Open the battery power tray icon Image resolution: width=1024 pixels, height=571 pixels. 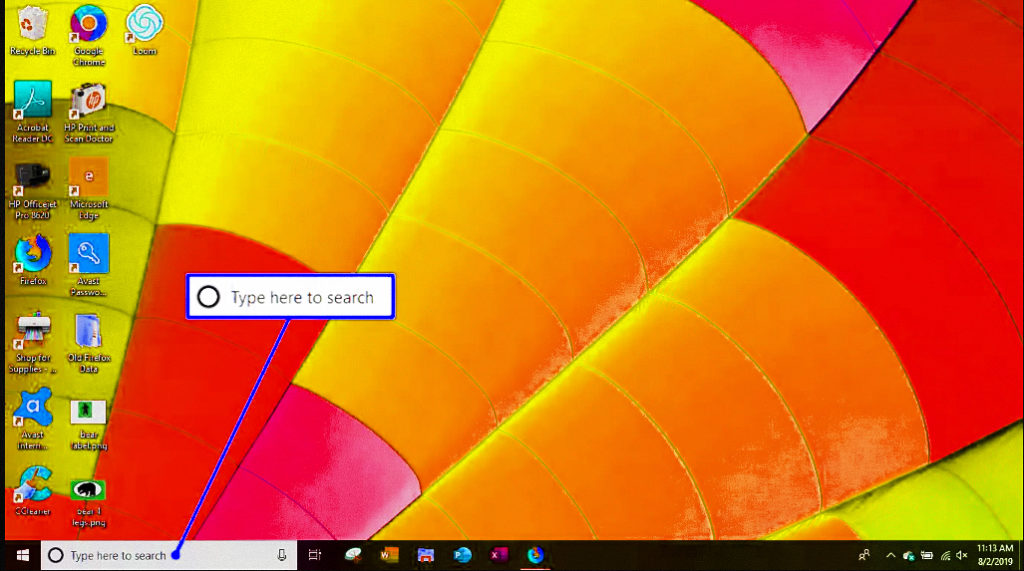(927, 555)
